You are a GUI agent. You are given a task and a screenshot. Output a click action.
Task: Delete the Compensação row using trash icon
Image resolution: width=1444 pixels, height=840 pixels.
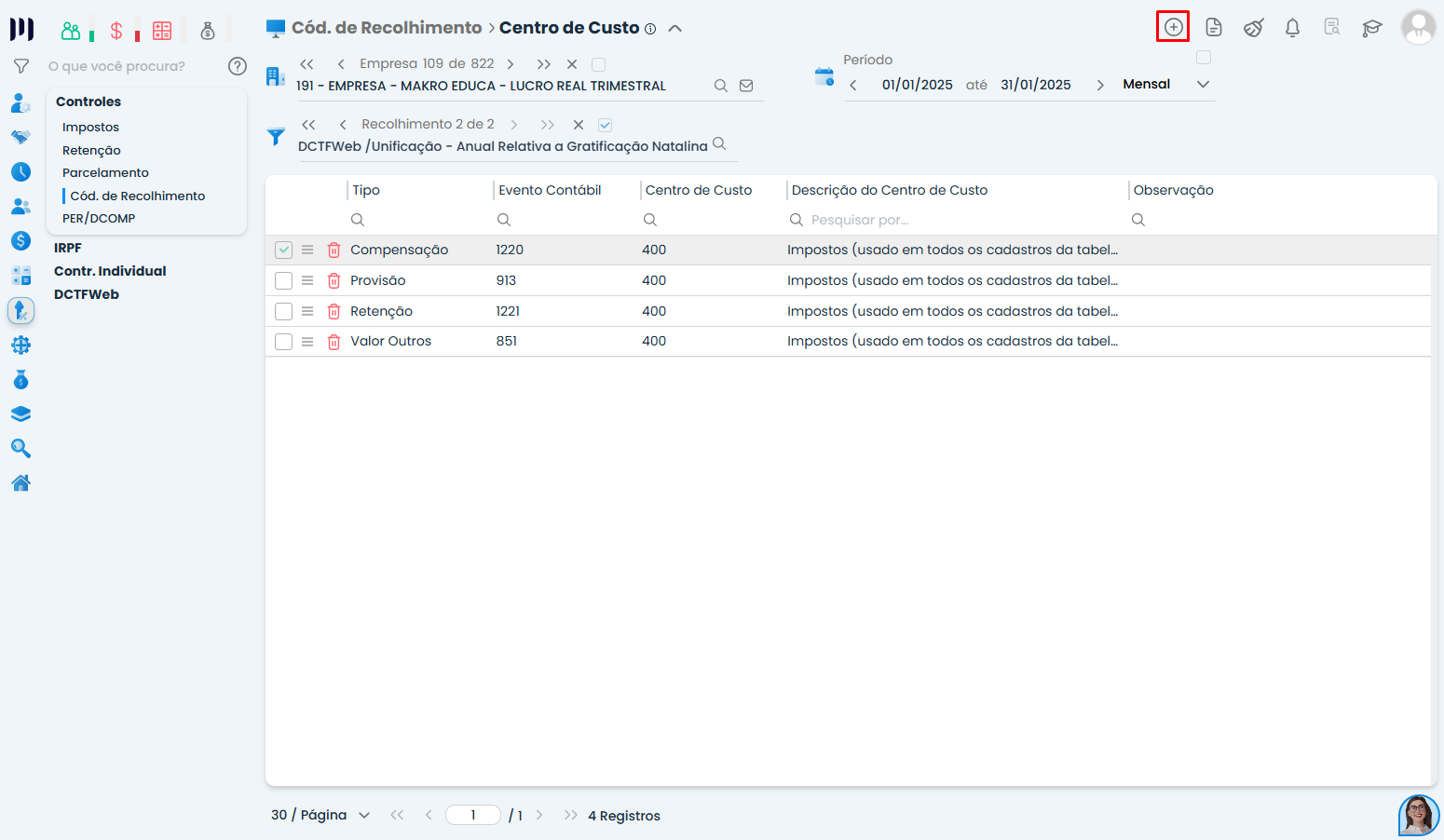click(x=334, y=250)
